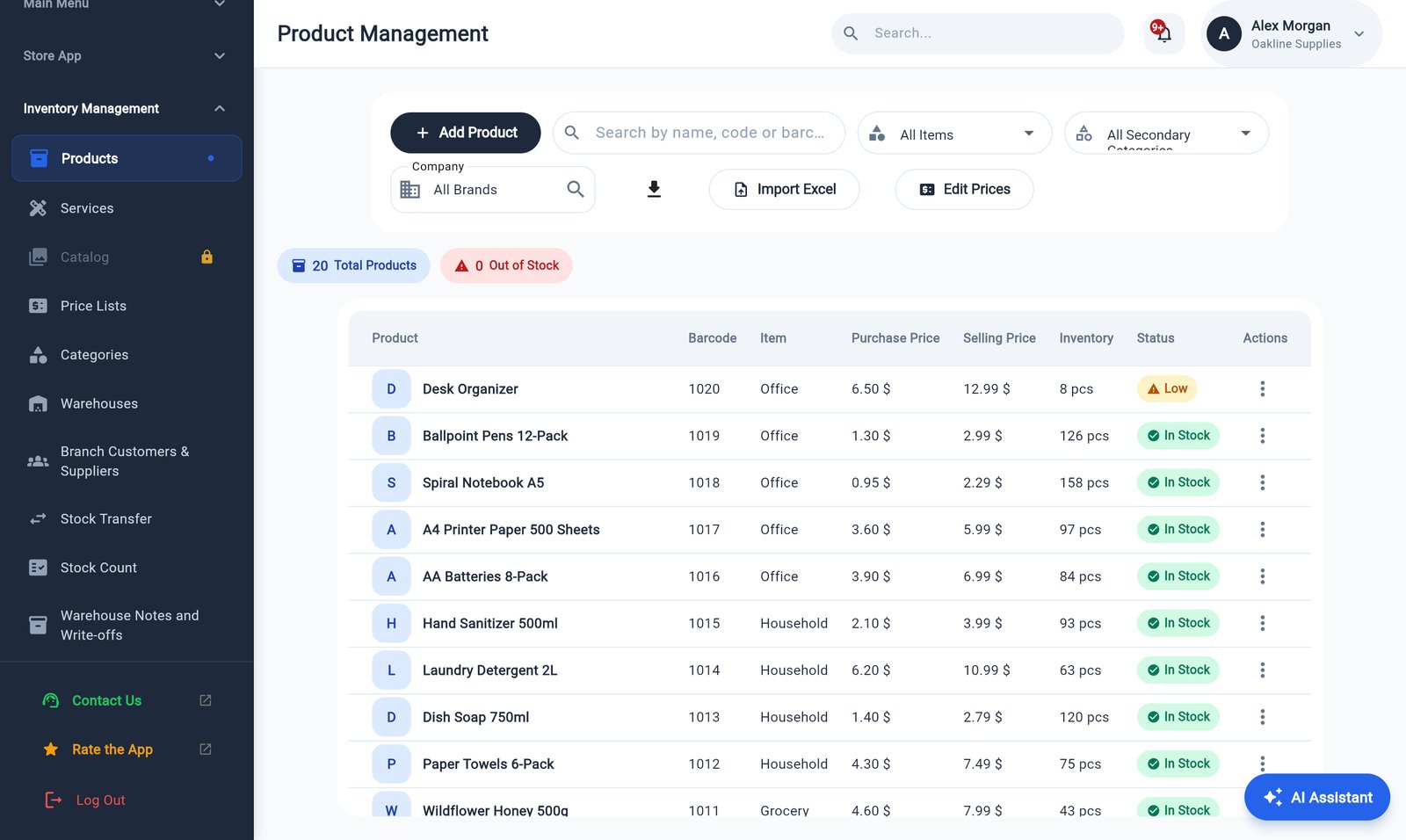Expand the Store App sidebar section

click(127, 55)
